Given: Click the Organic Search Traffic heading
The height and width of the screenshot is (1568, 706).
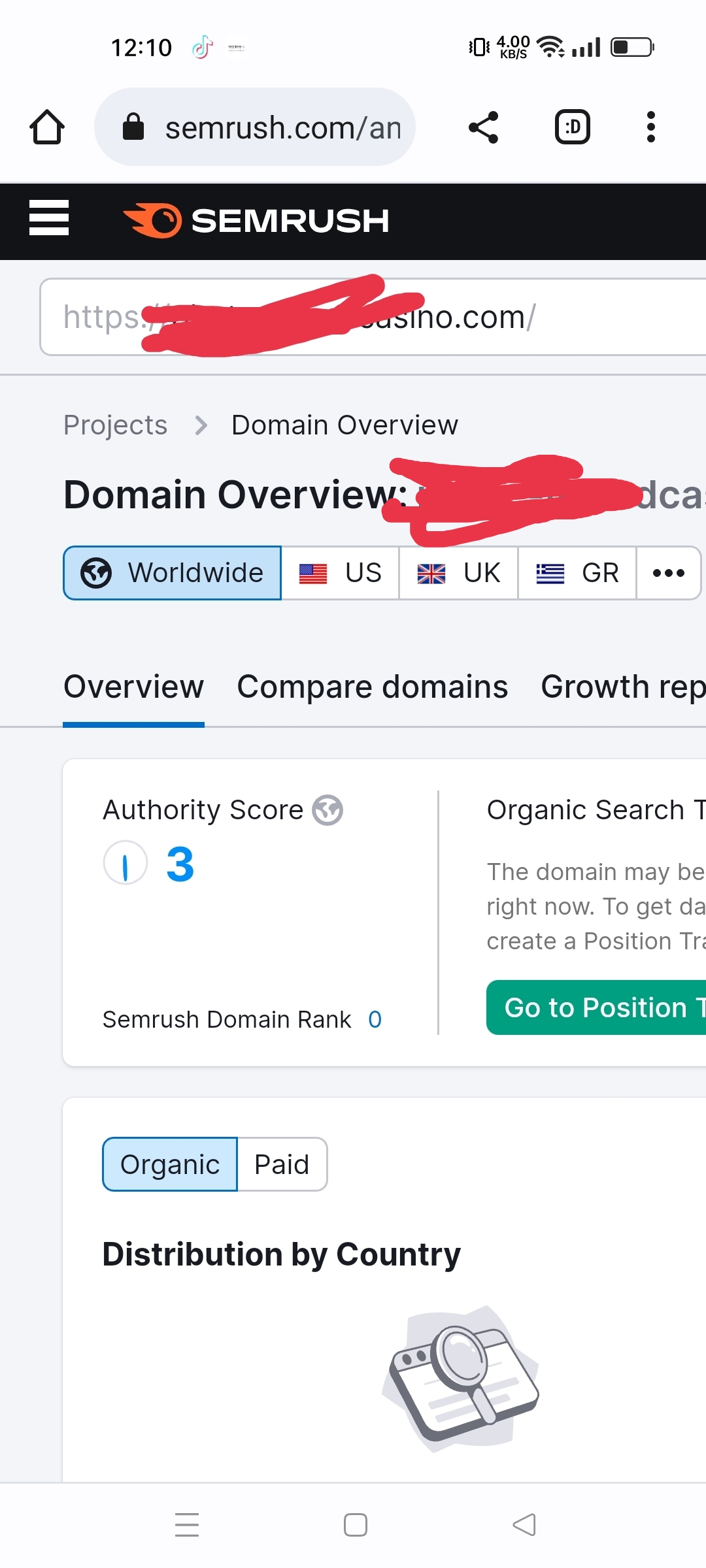Looking at the screenshot, I should (x=596, y=810).
